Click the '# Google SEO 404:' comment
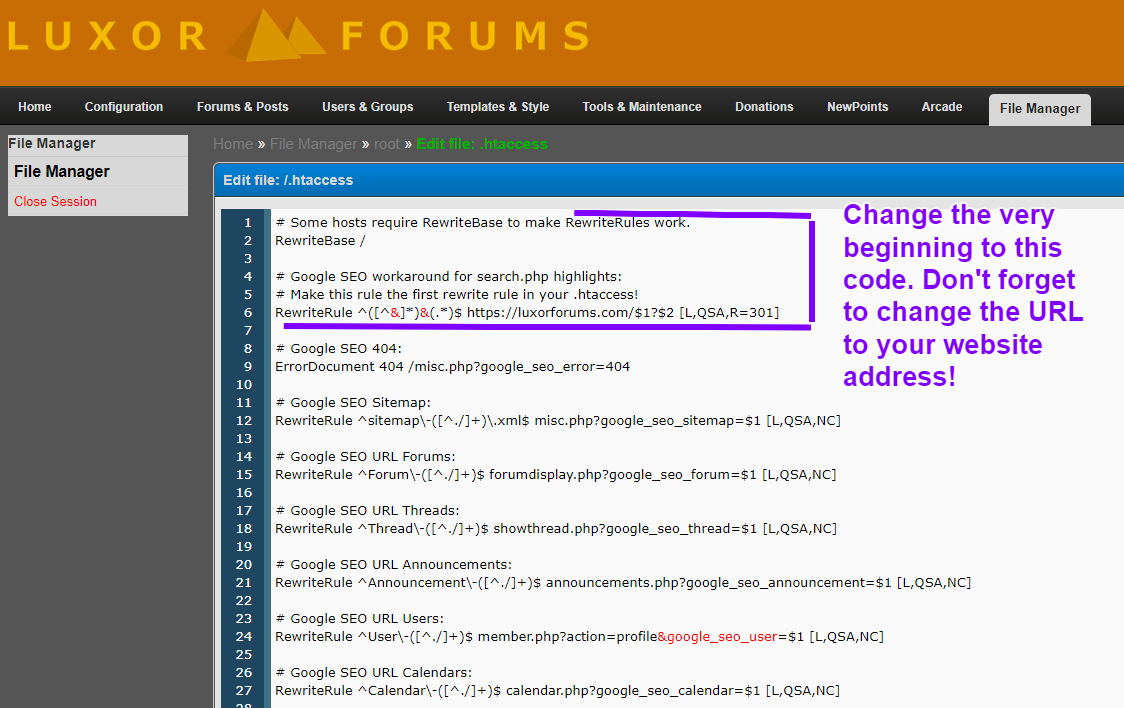 339,349
